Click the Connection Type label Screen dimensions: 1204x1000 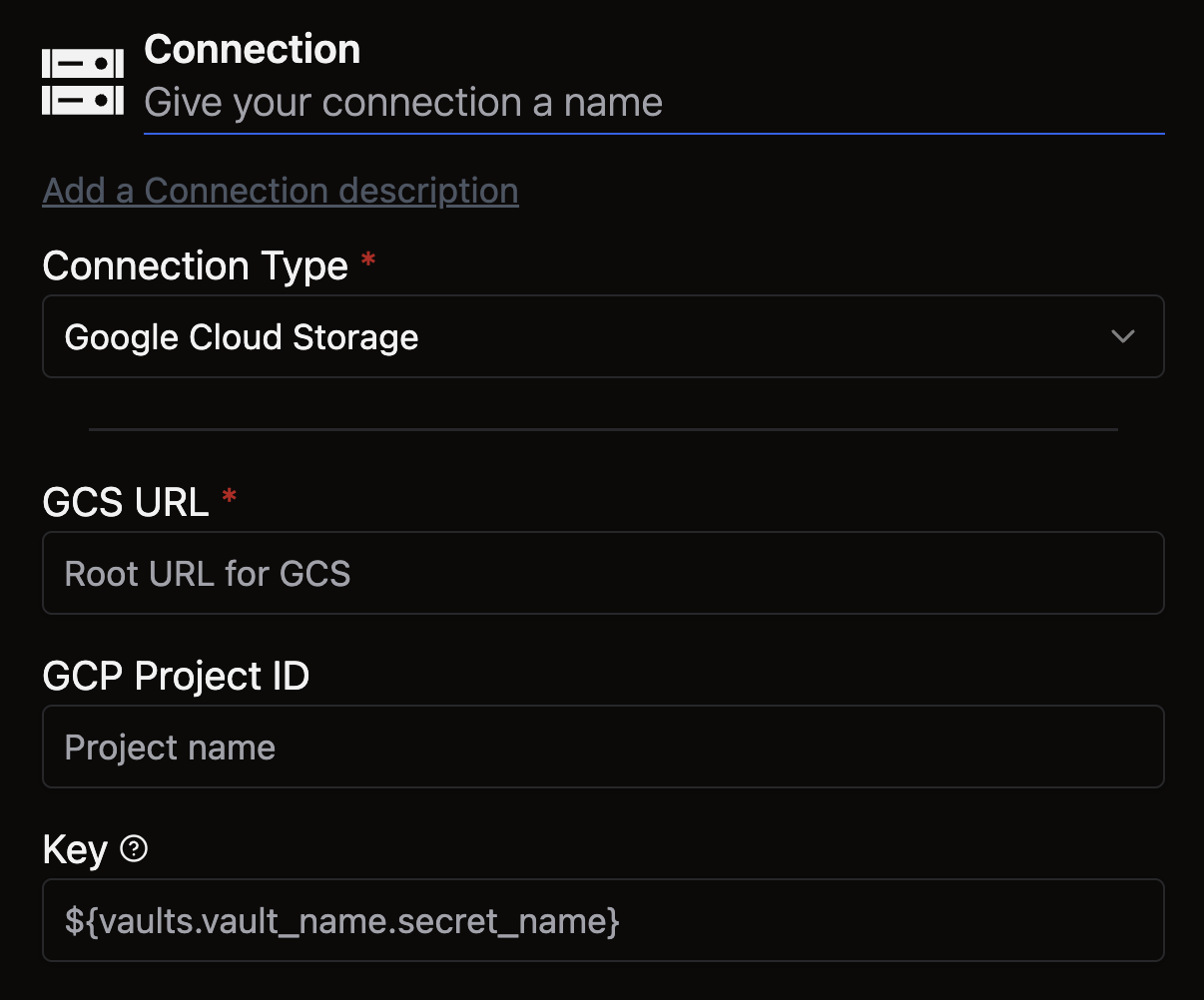click(x=196, y=265)
